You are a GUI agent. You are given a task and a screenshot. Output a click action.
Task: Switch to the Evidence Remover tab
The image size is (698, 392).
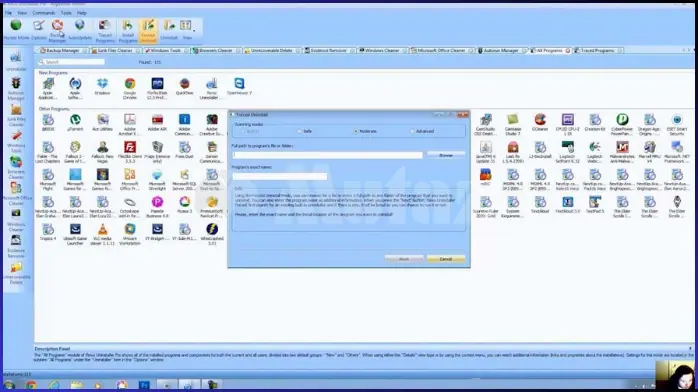[329, 50]
